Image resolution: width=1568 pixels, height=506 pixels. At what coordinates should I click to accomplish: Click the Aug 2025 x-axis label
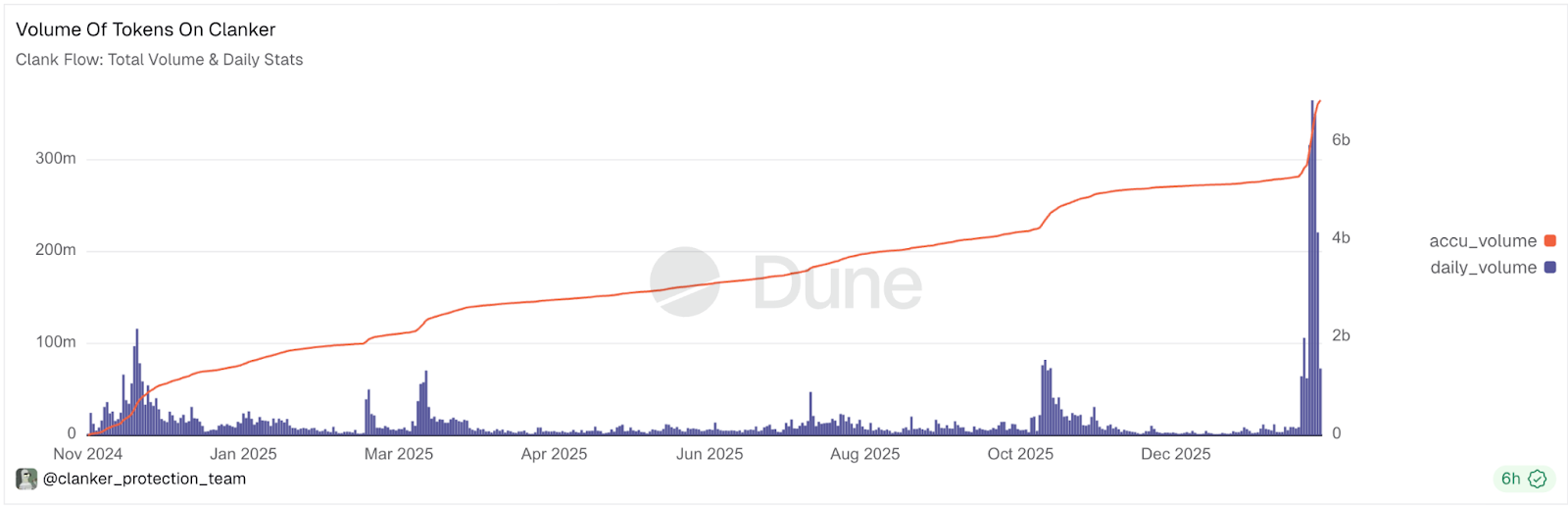[x=864, y=454]
